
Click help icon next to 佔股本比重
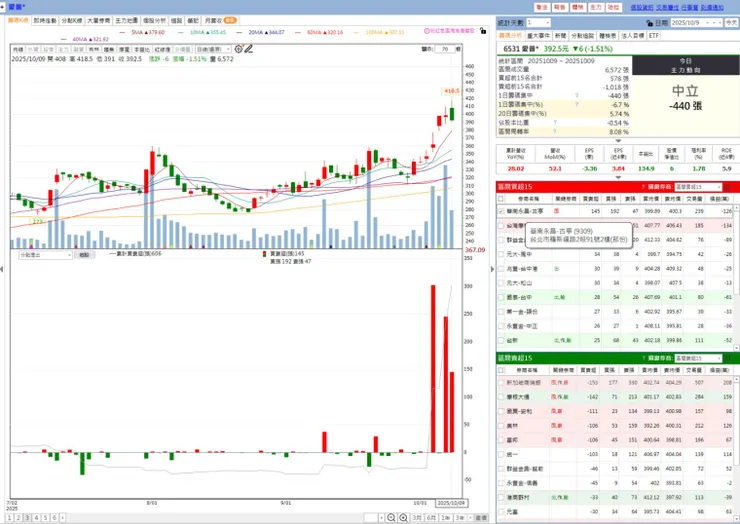click(555, 123)
